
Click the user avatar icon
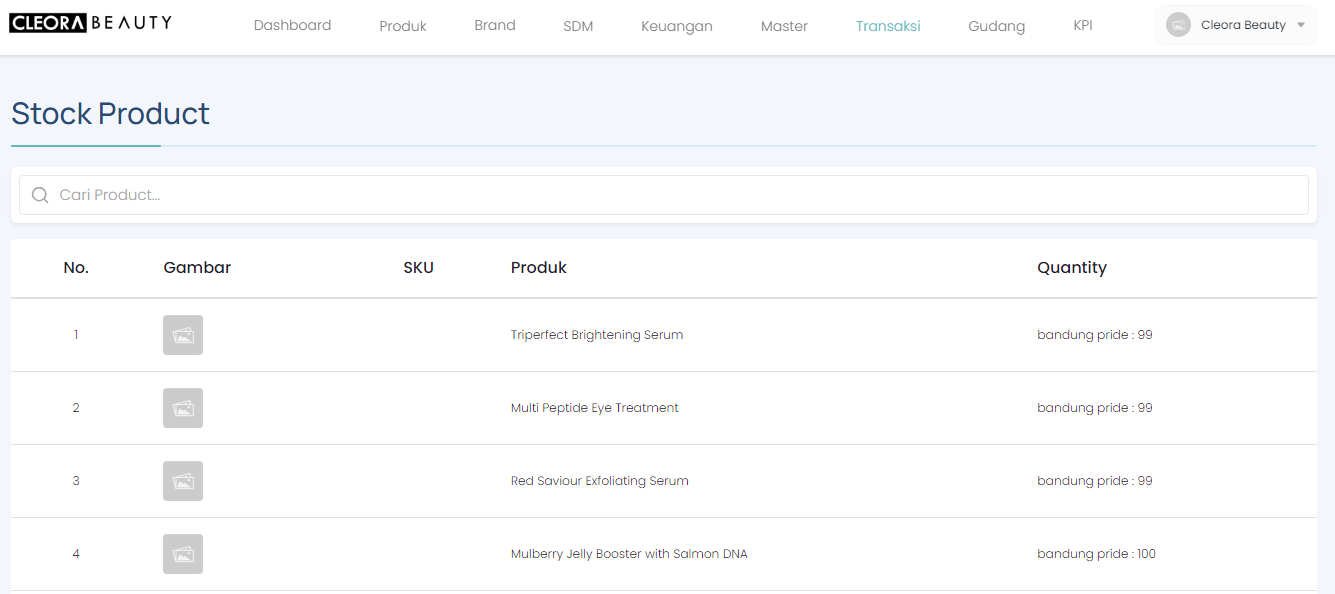point(1178,25)
